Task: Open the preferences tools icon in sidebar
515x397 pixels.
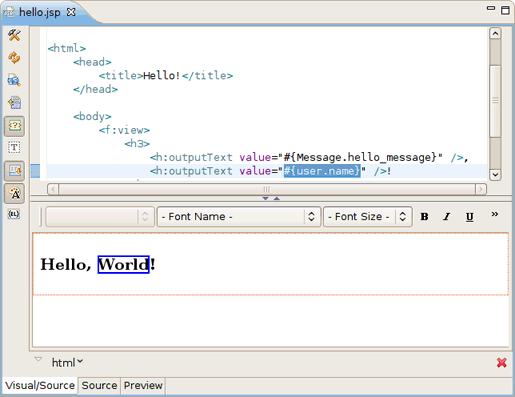Action: 14,35
